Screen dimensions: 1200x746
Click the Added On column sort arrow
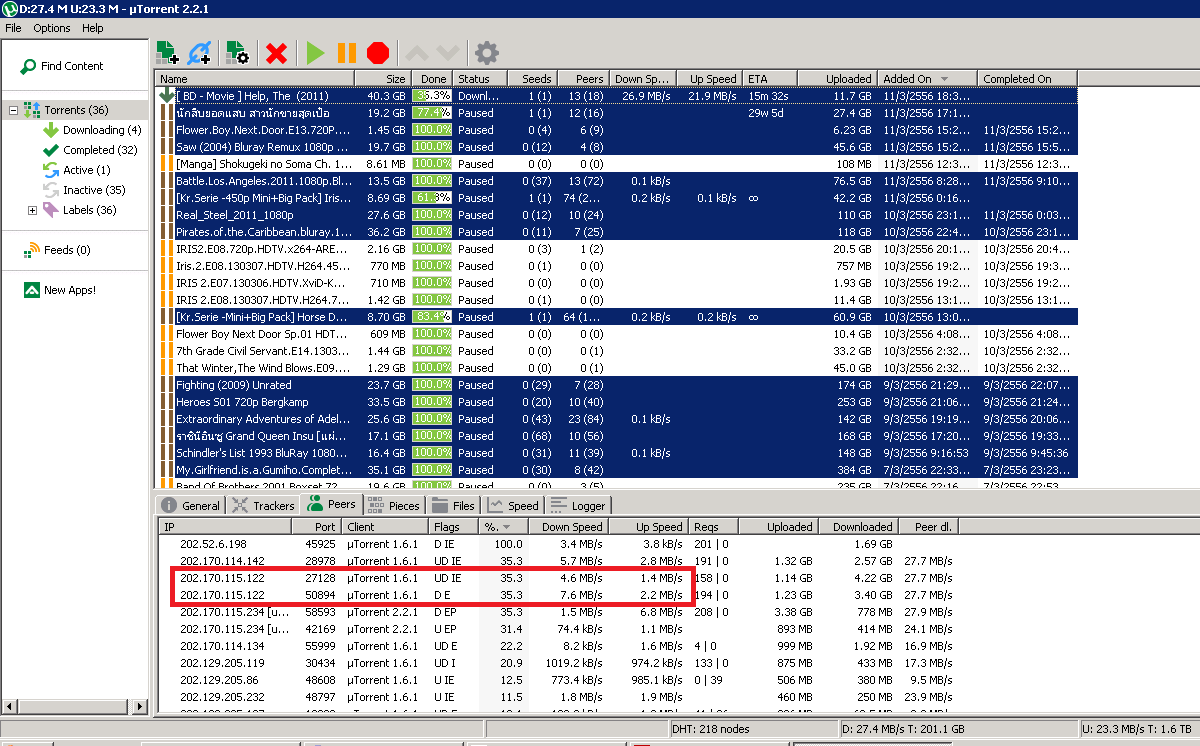point(944,79)
